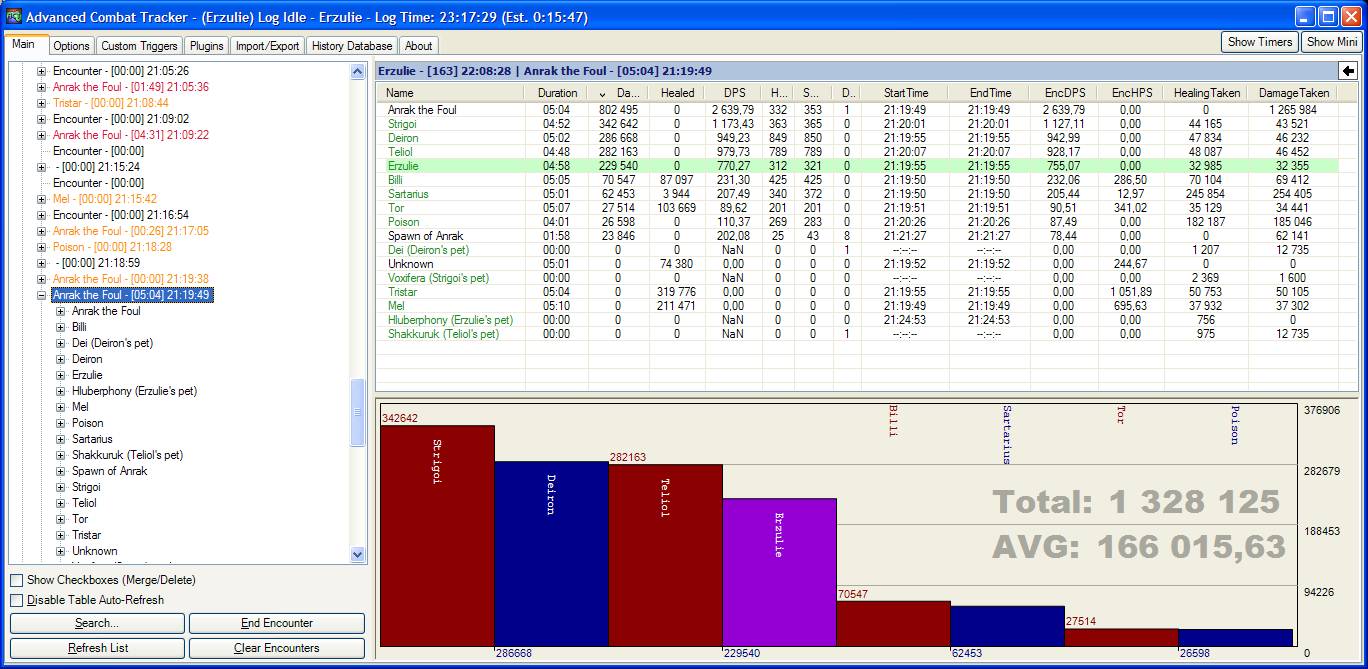Toggle Disable Table Auto-Refresh checkbox

pyautogui.click(x=16, y=600)
